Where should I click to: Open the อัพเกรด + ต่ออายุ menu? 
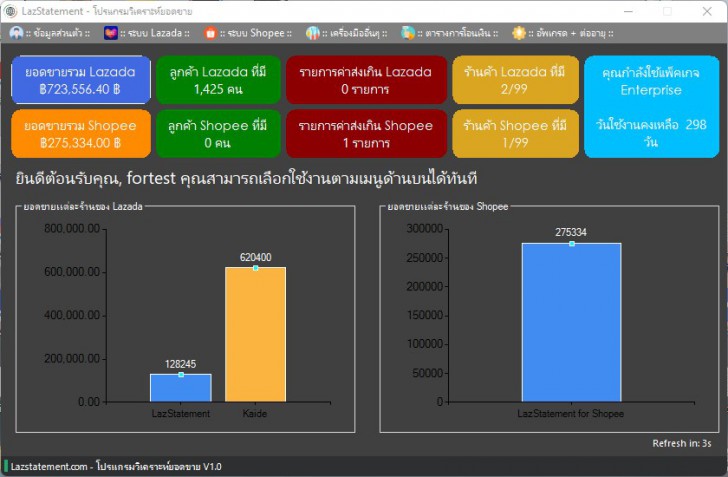pyautogui.click(x=563, y=33)
